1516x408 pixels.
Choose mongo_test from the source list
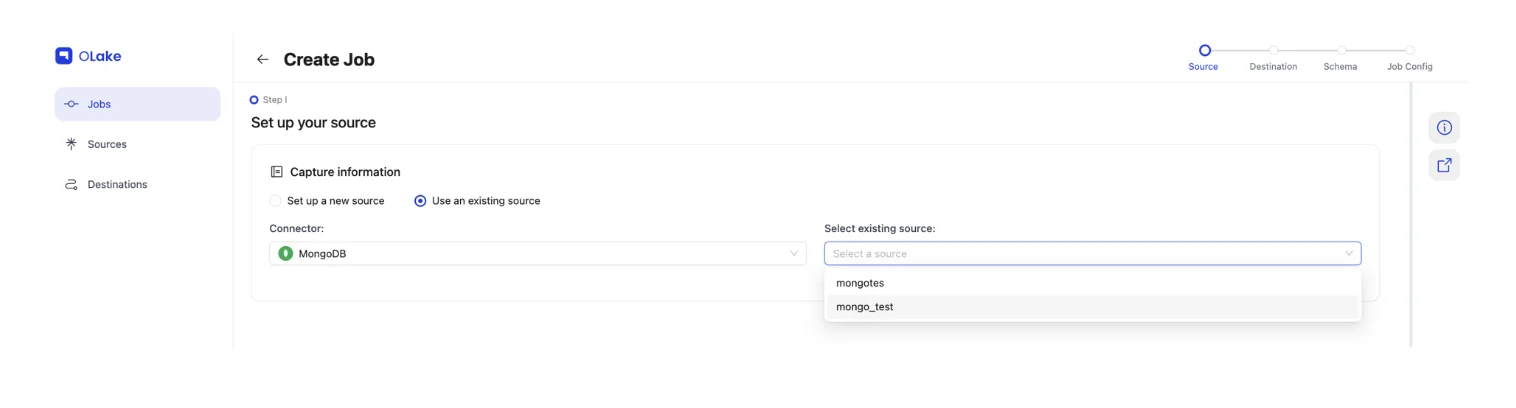[864, 307]
